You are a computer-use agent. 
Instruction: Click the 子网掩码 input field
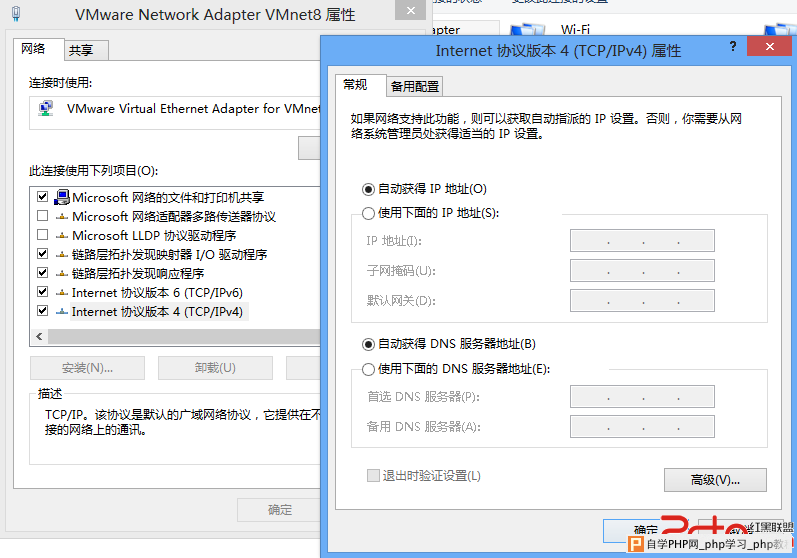pos(642,271)
